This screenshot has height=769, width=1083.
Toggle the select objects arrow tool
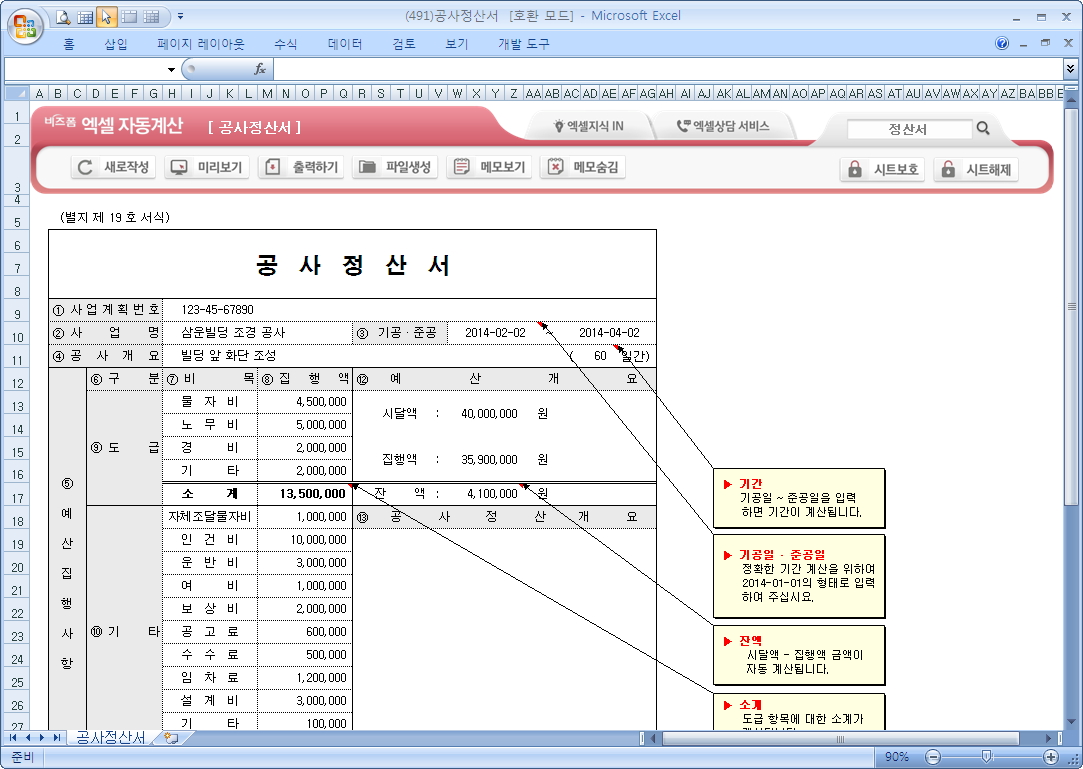107,16
